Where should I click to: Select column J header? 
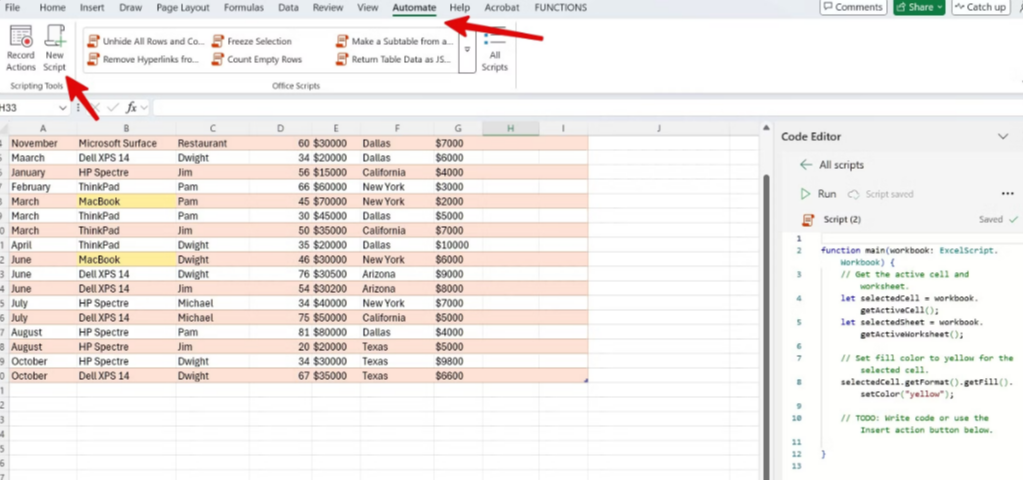658,128
